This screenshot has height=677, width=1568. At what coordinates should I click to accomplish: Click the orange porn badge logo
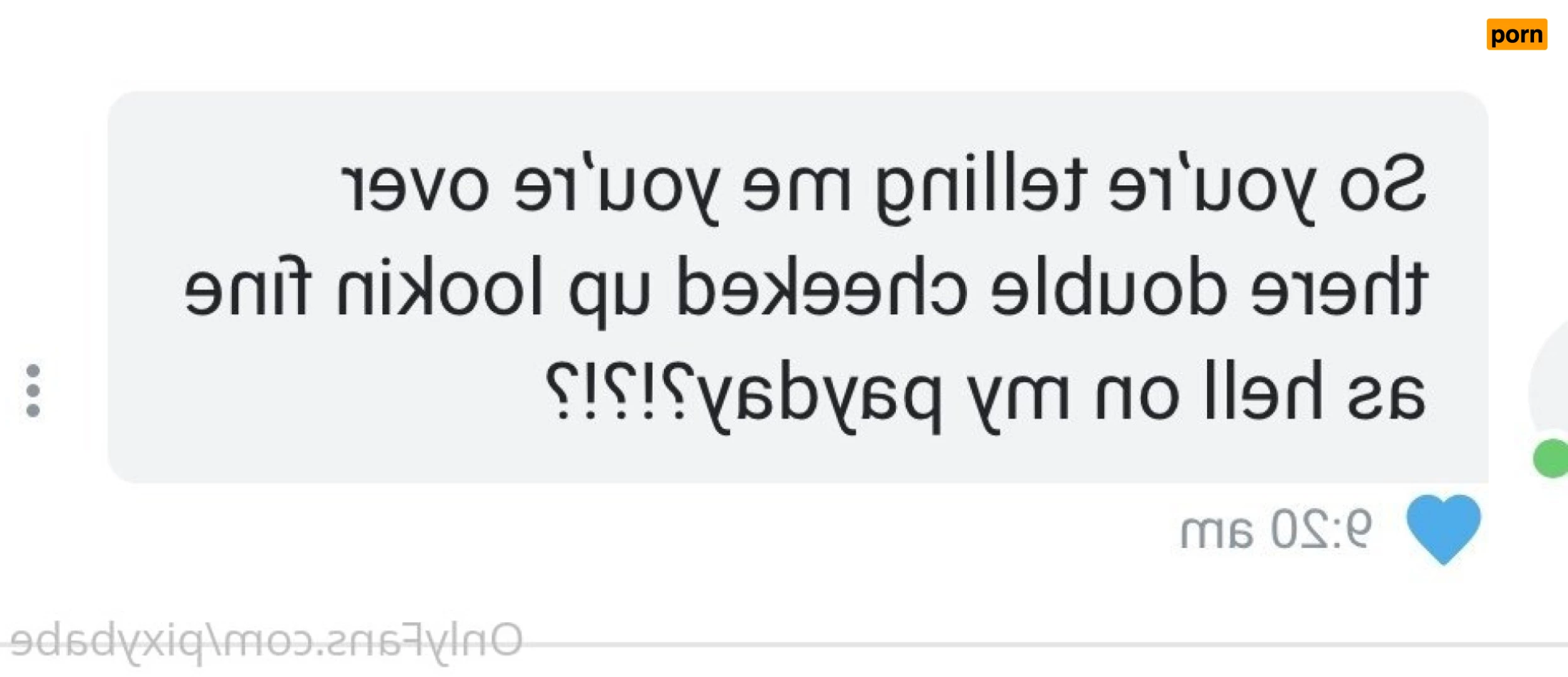click(1516, 34)
